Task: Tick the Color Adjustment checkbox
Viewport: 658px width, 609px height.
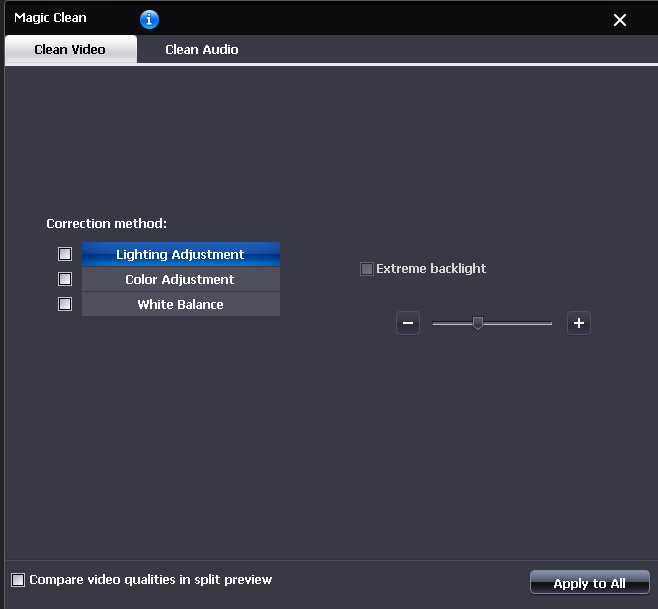Action: [65, 279]
